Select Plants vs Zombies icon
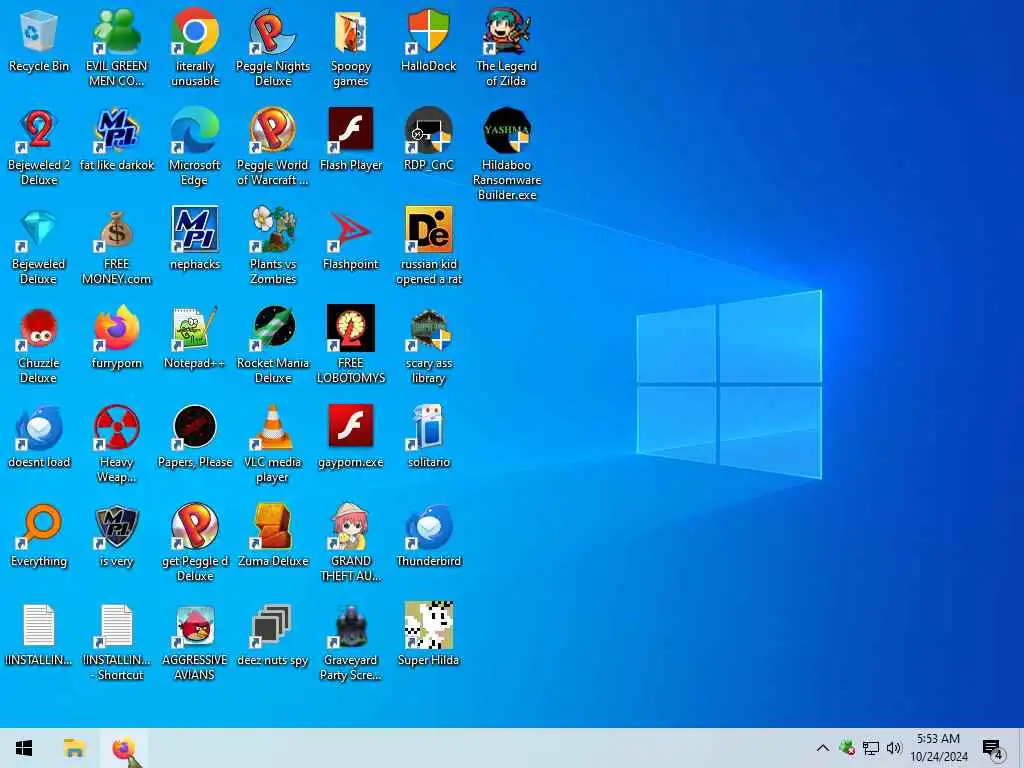The height and width of the screenshot is (768, 1024). 273,246
